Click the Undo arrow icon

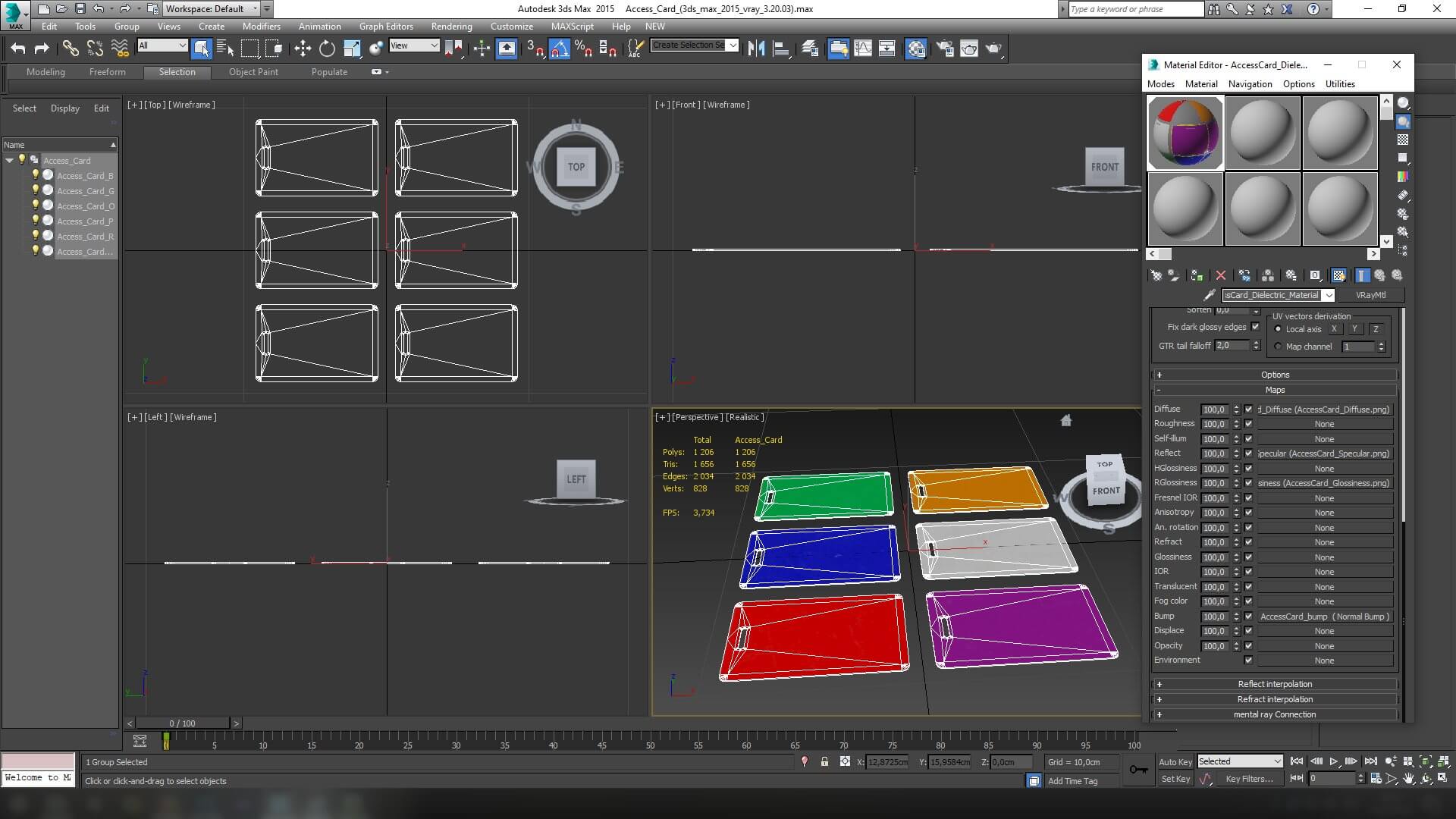click(18, 49)
